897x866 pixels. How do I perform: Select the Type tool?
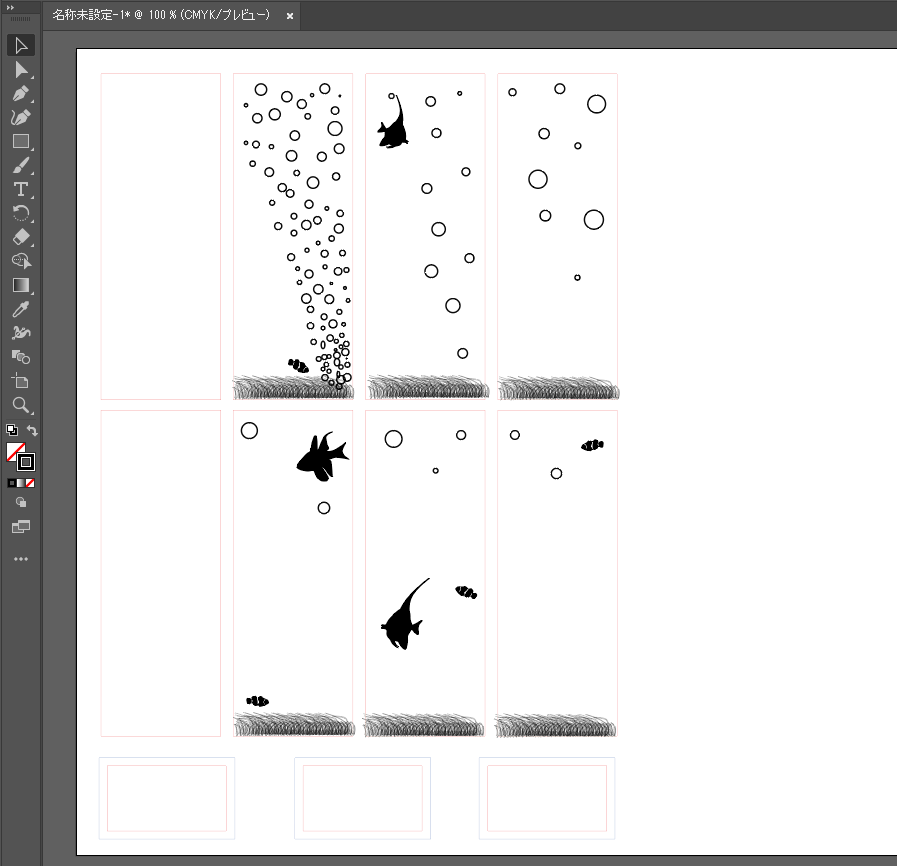click(21, 190)
